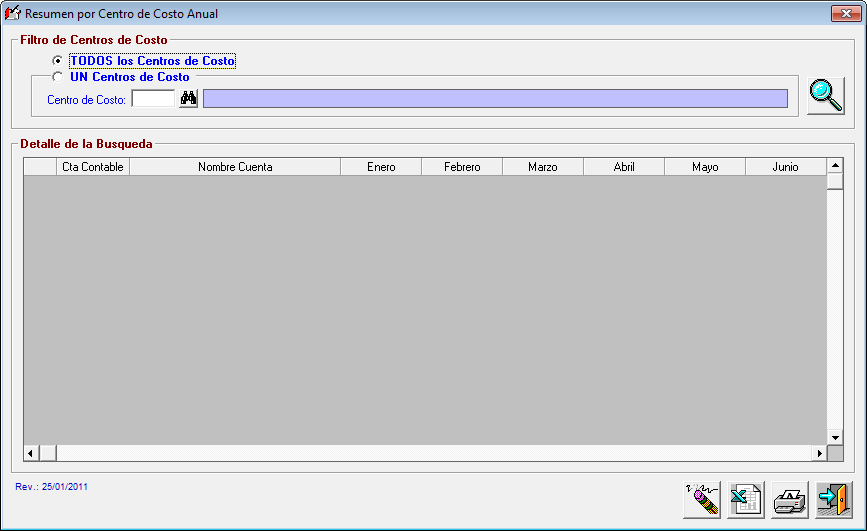Click the Cta Contable column header
867x531 pixels.
tap(93, 166)
